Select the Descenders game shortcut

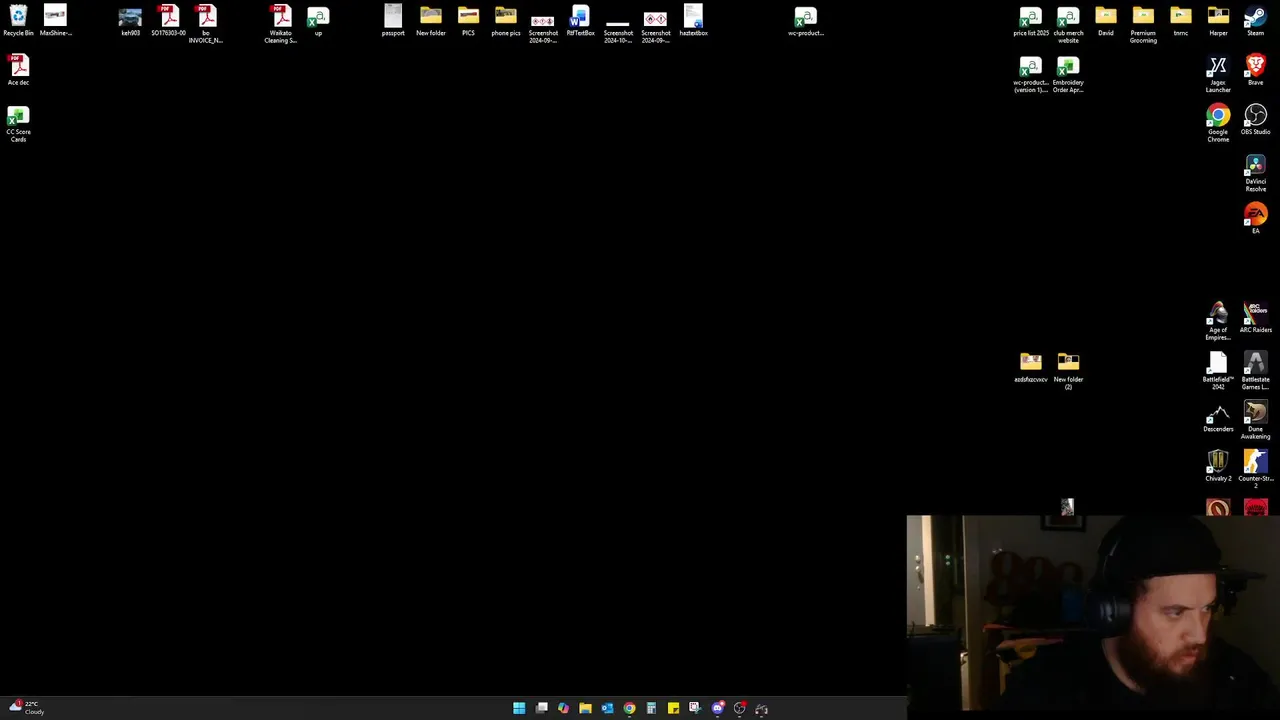pyautogui.click(x=1218, y=417)
